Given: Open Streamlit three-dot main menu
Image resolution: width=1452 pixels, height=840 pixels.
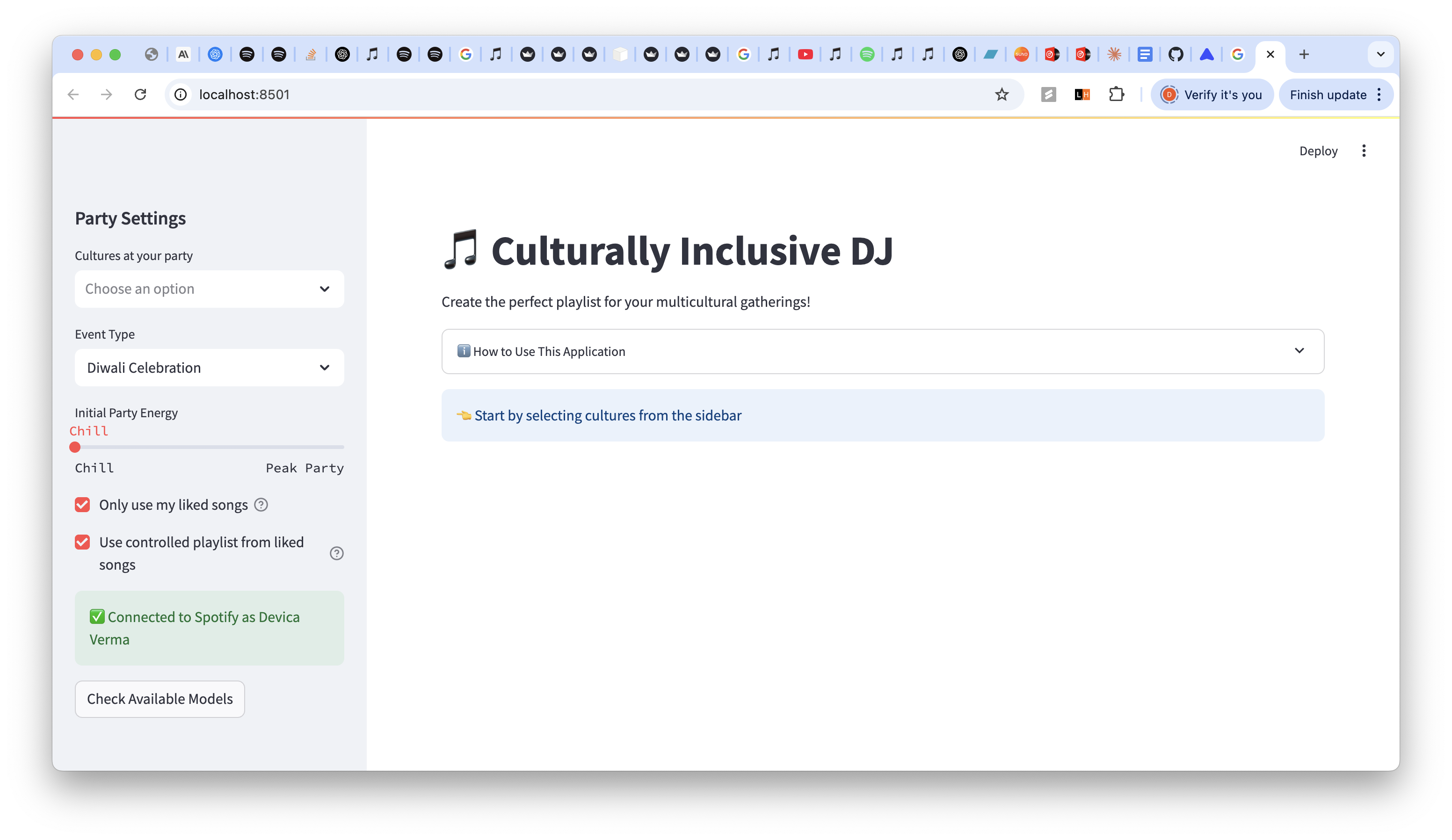Looking at the screenshot, I should coord(1363,151).
